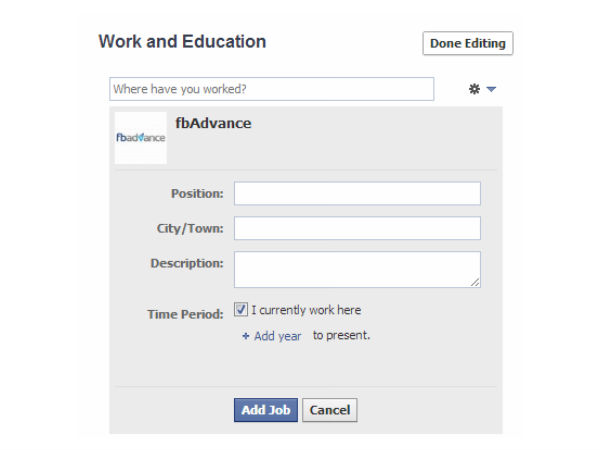Click into the Position input field
This screenshot has height=450, width=600.
[357, 193]
